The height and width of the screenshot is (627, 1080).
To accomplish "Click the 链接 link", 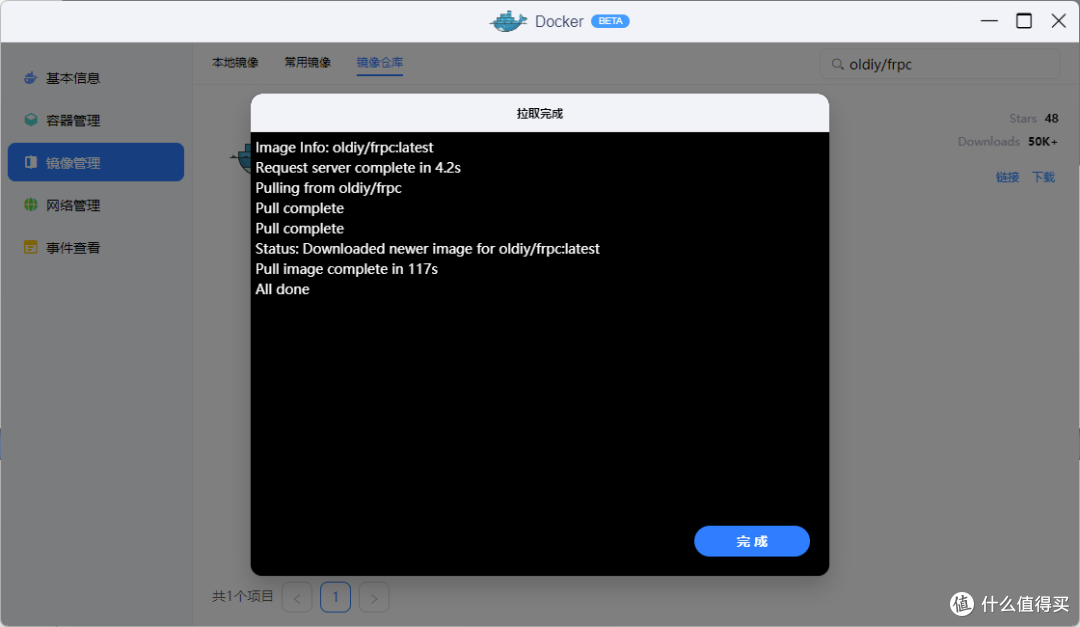I will coord(1007,177).
